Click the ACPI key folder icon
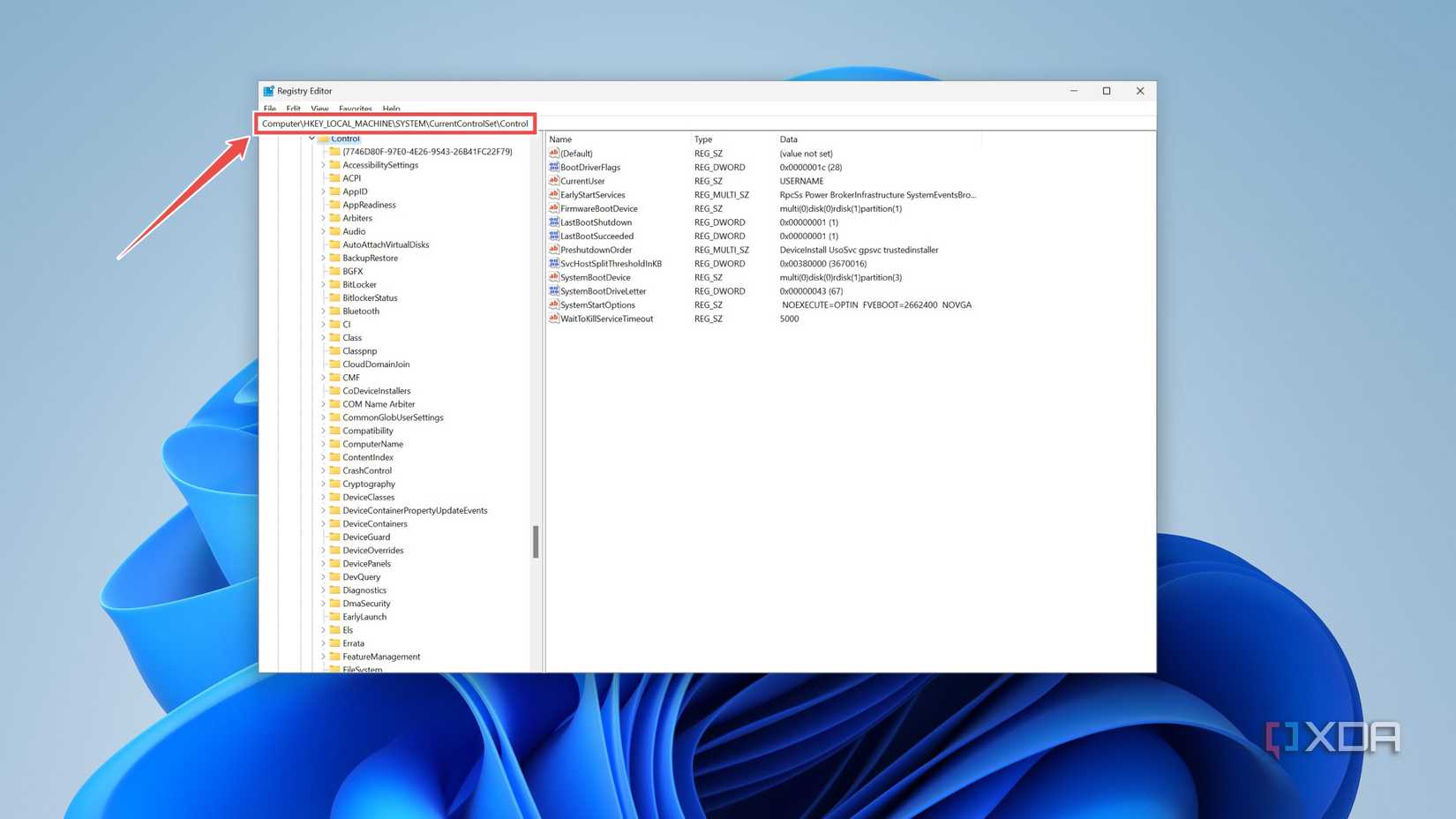1456x819 pixels. [334, 177]
